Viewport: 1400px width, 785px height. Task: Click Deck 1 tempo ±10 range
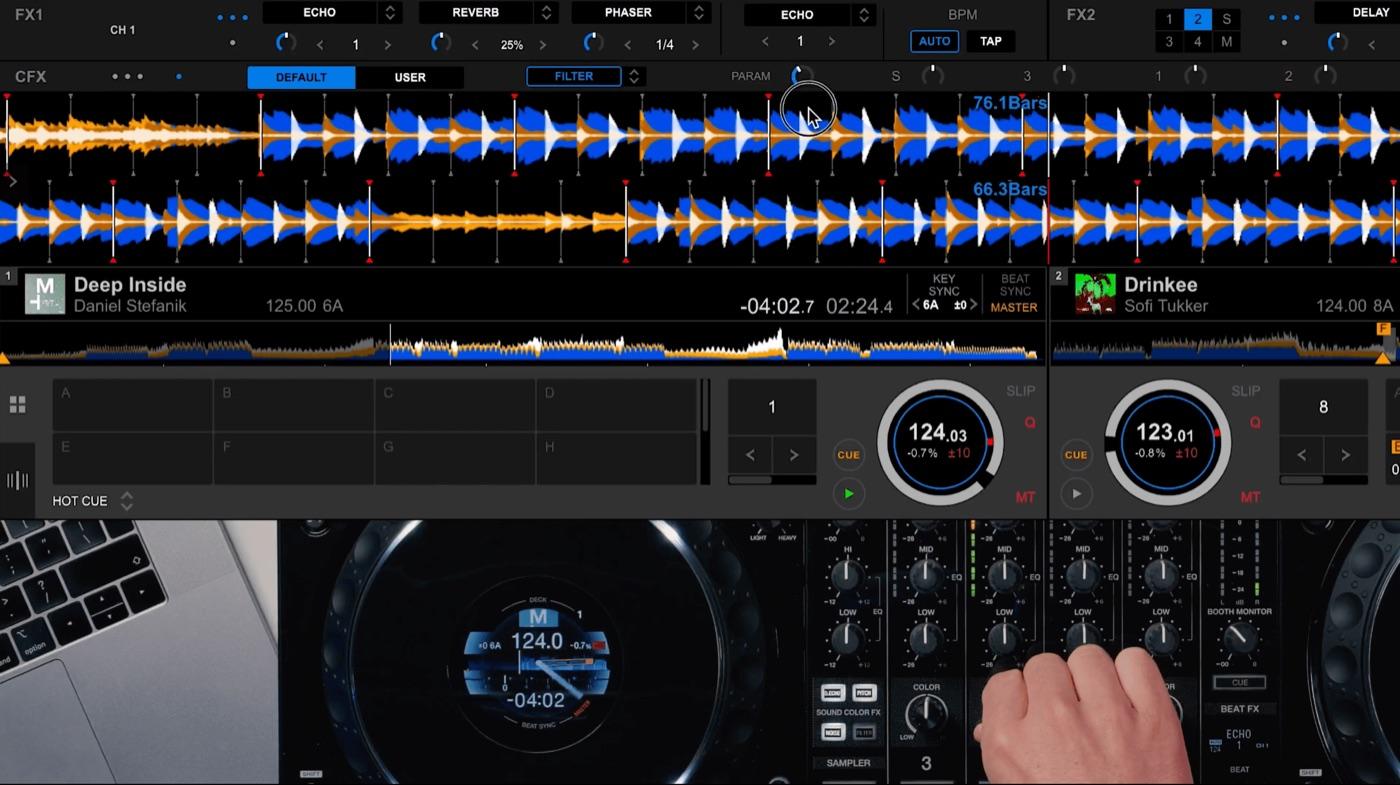tap(960, 453)
